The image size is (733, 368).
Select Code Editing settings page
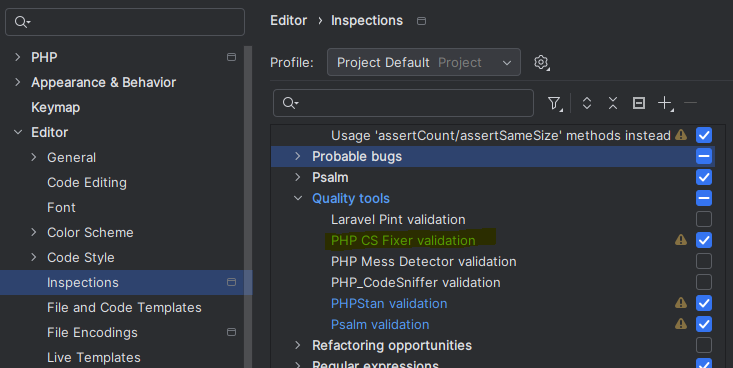coord(87,182)
